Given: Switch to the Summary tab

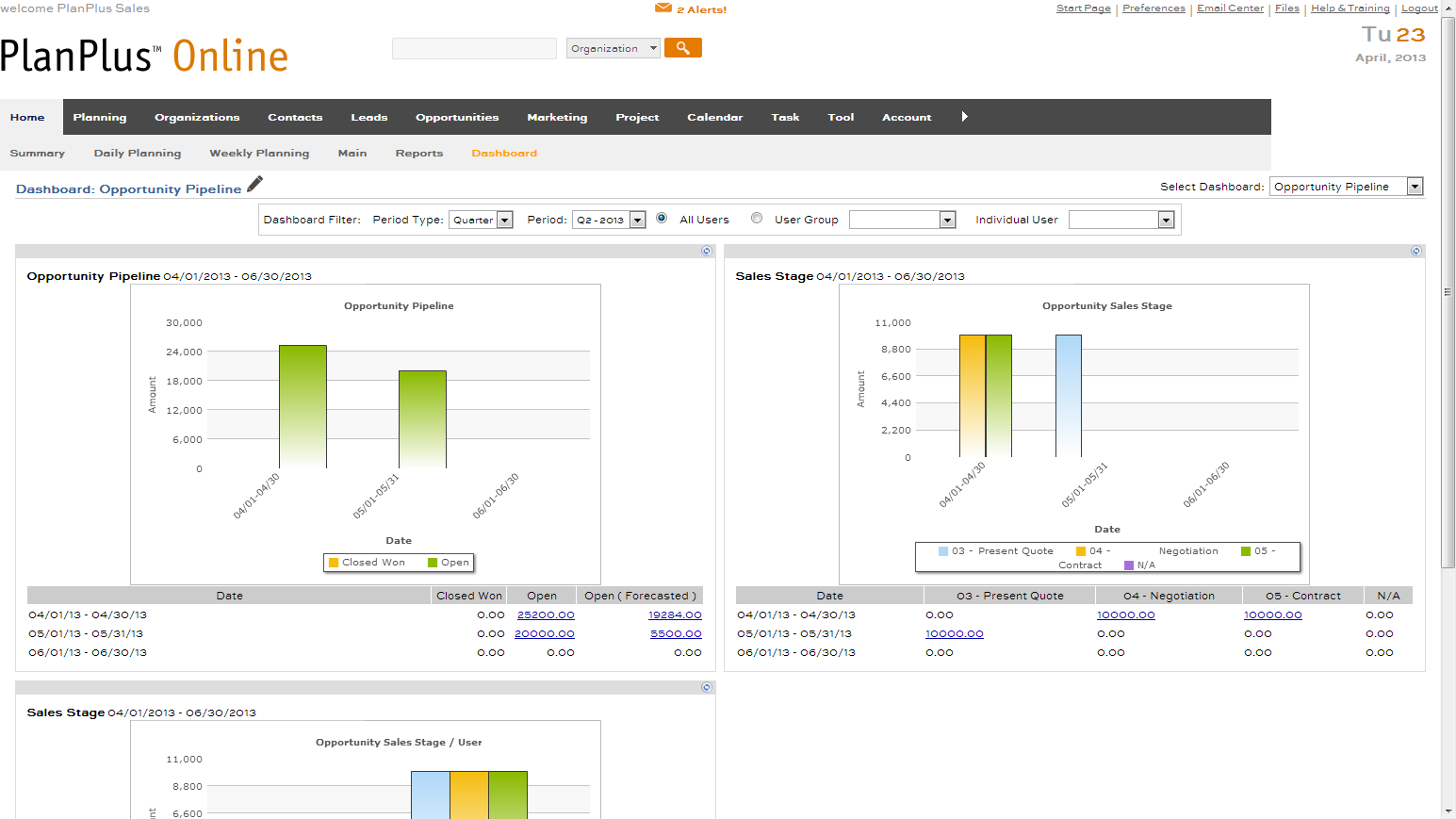Looking at the screenshot, I should click(38, 153).
